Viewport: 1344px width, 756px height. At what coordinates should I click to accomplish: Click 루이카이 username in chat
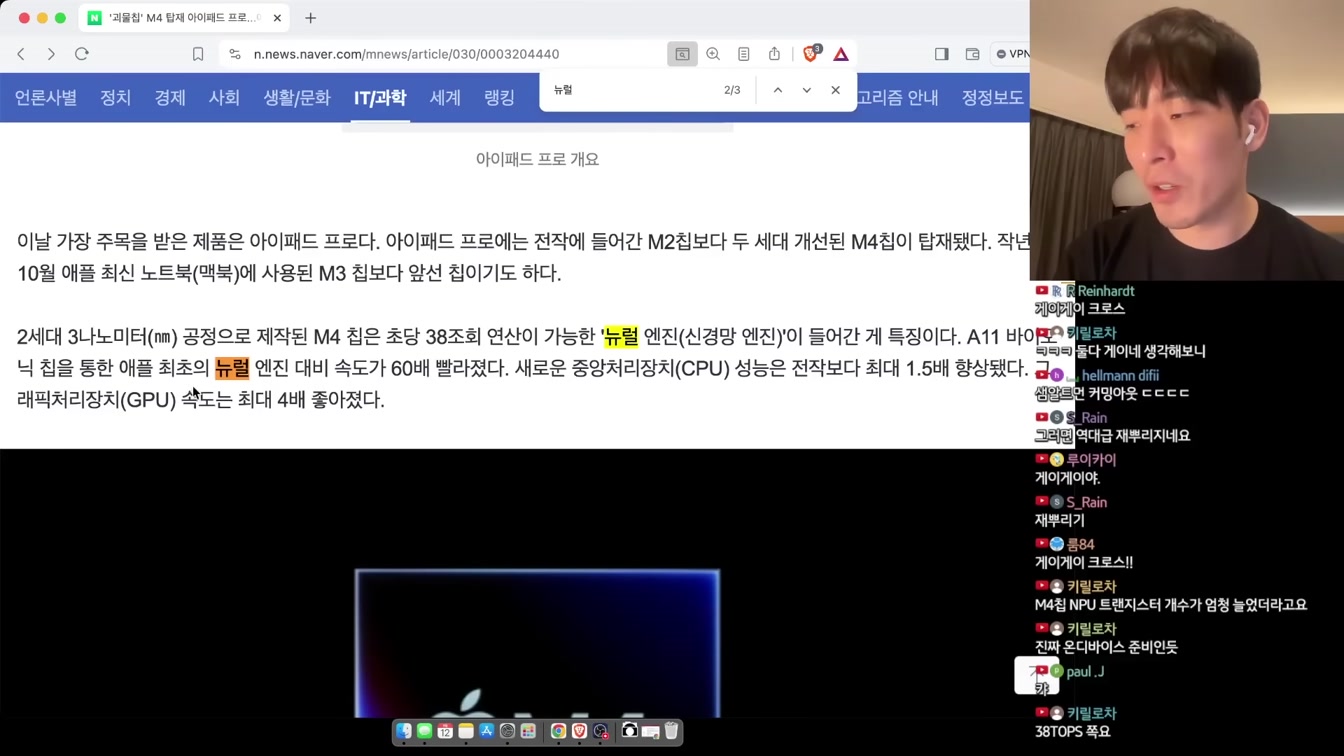1091,460
